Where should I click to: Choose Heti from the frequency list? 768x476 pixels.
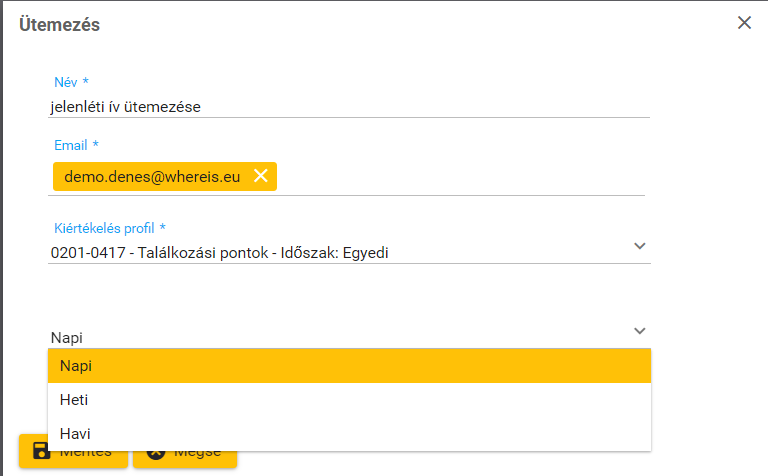coord(349,400)
